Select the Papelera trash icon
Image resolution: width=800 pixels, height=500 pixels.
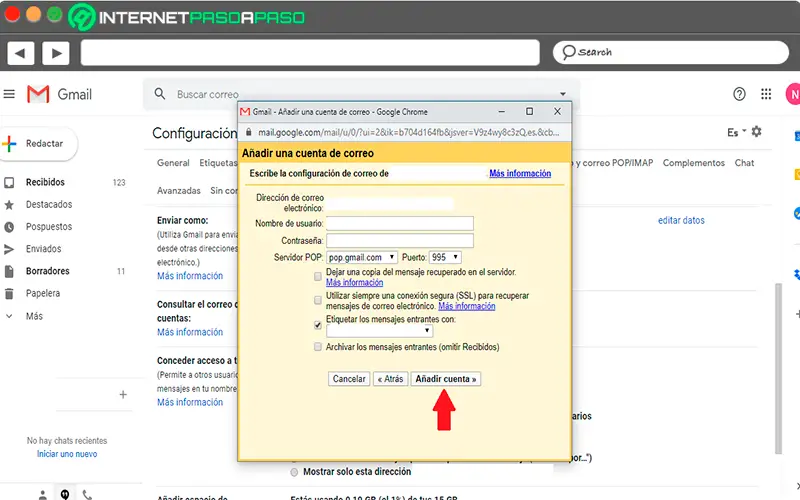point(9,294)
